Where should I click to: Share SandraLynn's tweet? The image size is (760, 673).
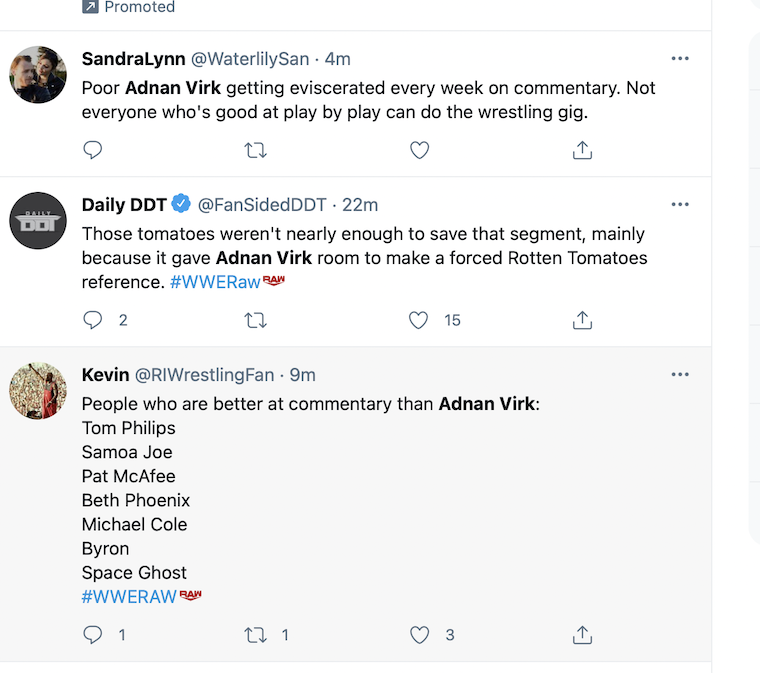tap(582, 150)
